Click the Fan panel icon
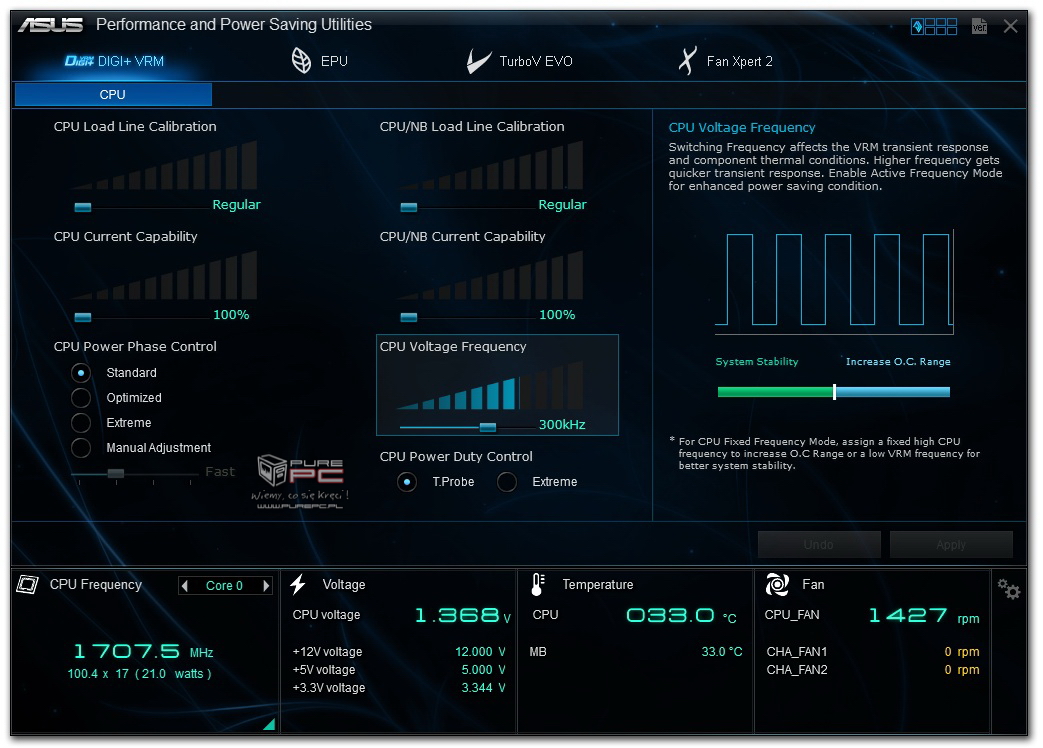 (x=777, y=584)
